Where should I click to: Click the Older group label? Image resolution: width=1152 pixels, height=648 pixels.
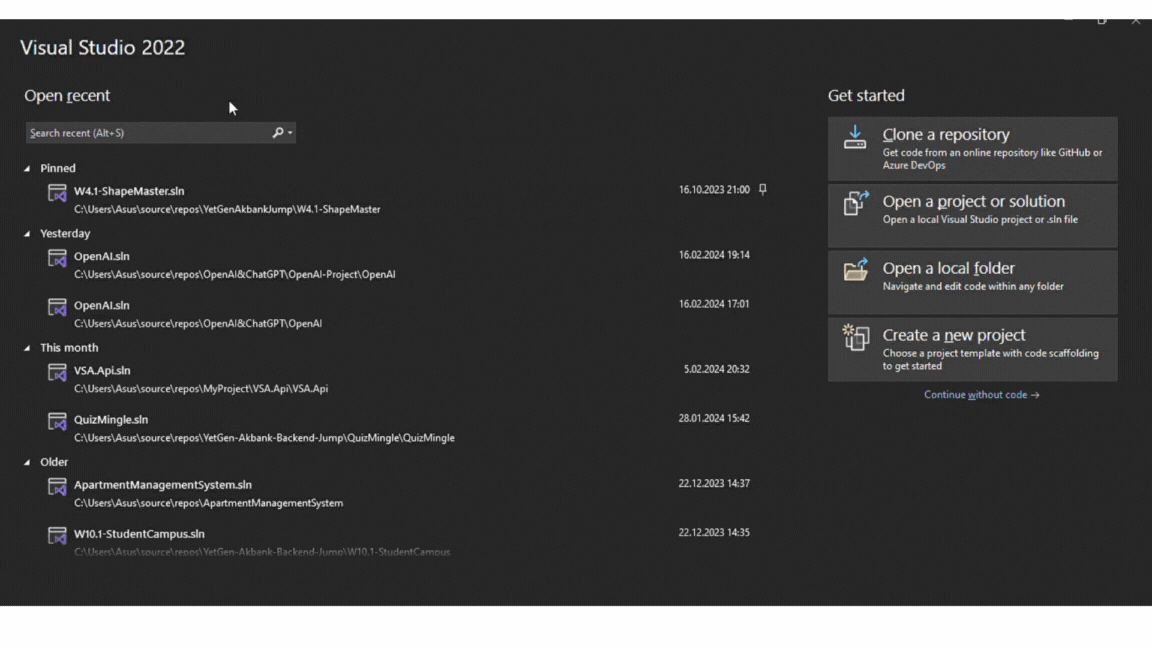(54, 462)
